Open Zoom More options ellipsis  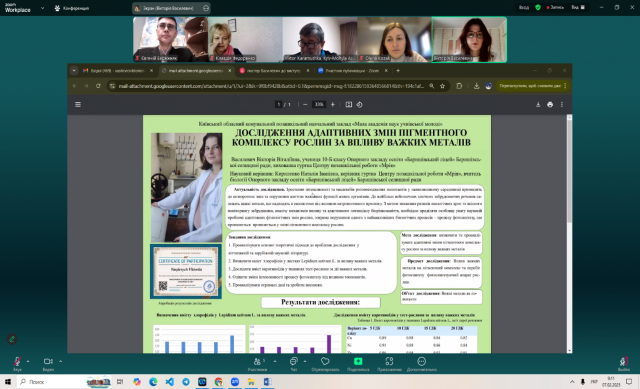click(422, 361)
